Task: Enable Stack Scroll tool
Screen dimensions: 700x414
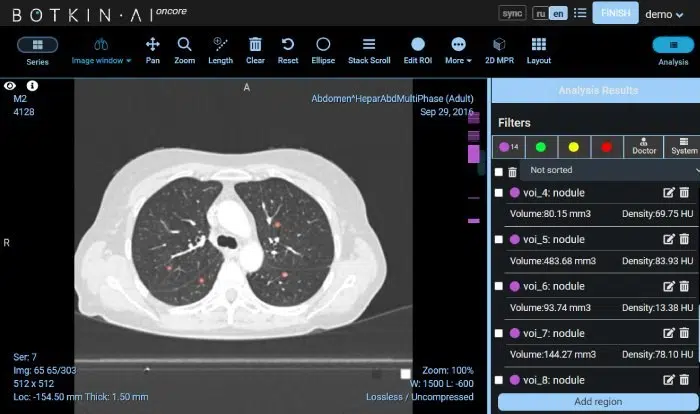Action: click(x=369, y=51)
